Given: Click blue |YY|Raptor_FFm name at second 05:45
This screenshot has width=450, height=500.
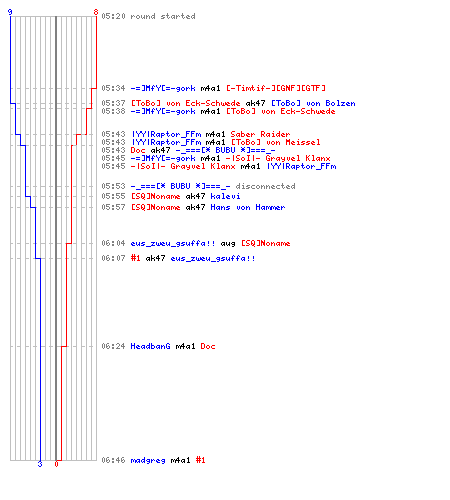Looking at the screenshot, I should (301, 166).
